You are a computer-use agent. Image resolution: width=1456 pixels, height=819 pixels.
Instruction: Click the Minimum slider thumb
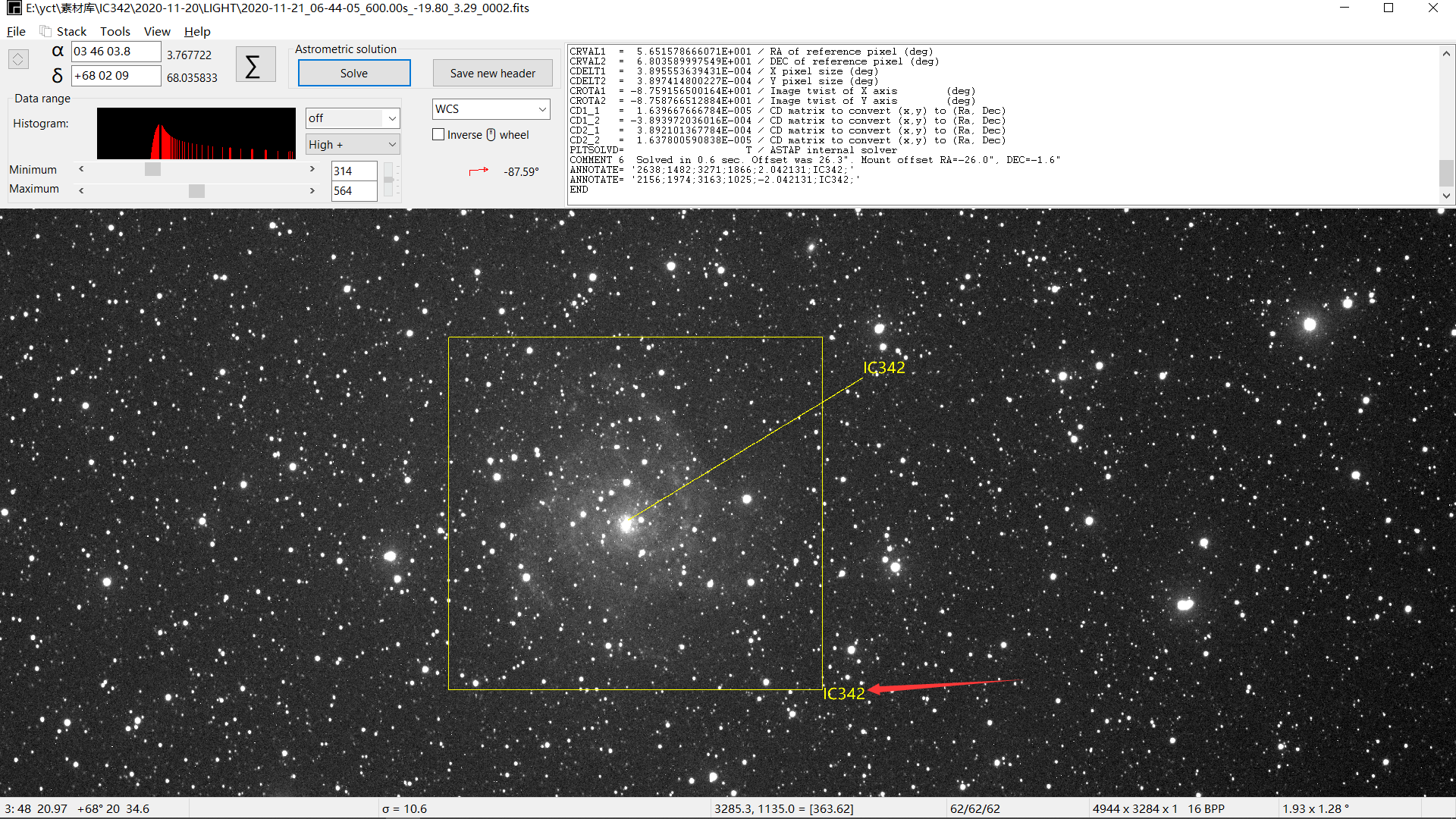[152, 169]
